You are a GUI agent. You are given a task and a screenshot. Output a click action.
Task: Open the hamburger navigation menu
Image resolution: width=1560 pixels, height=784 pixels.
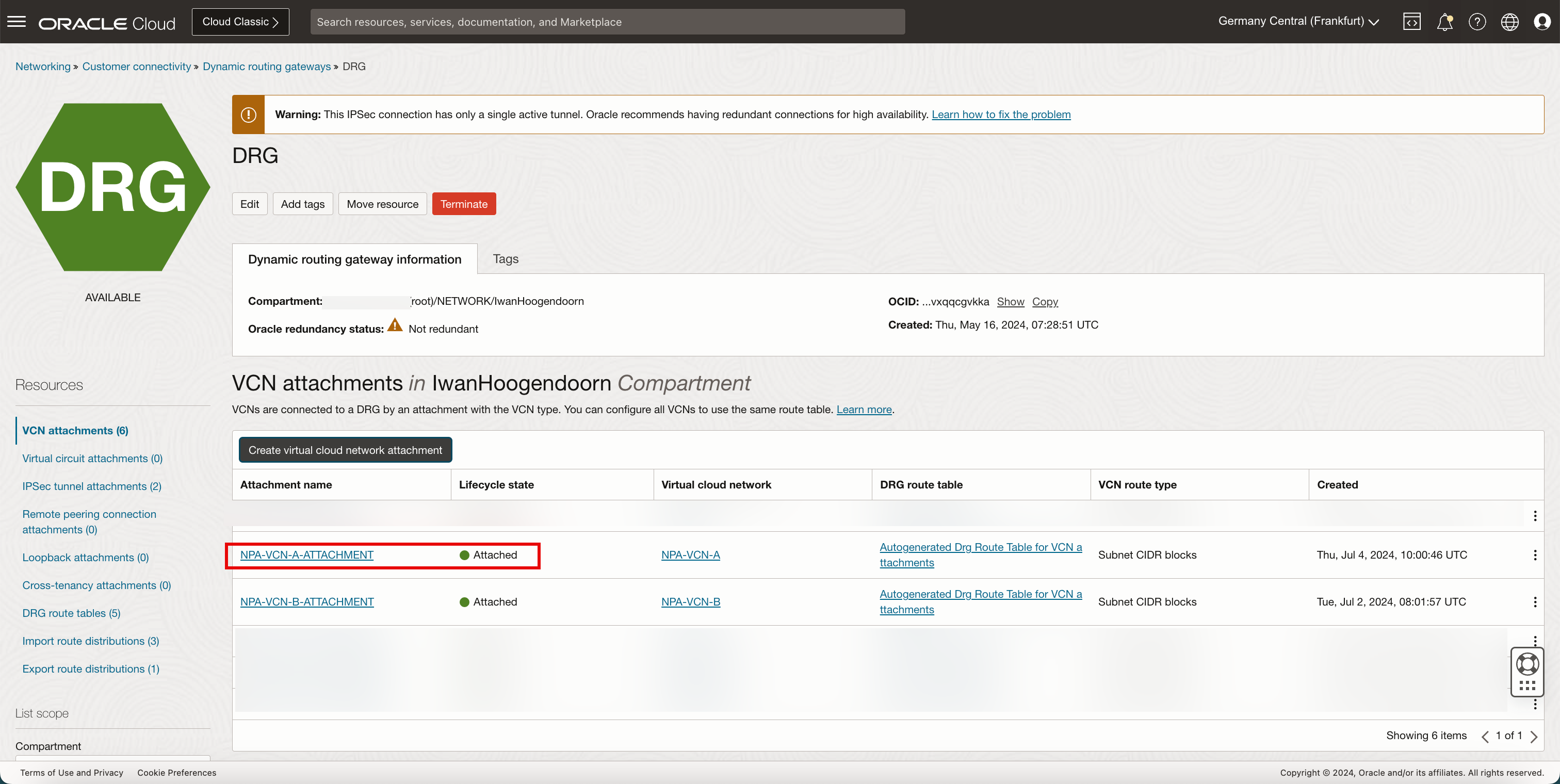(x=17, y=22)
